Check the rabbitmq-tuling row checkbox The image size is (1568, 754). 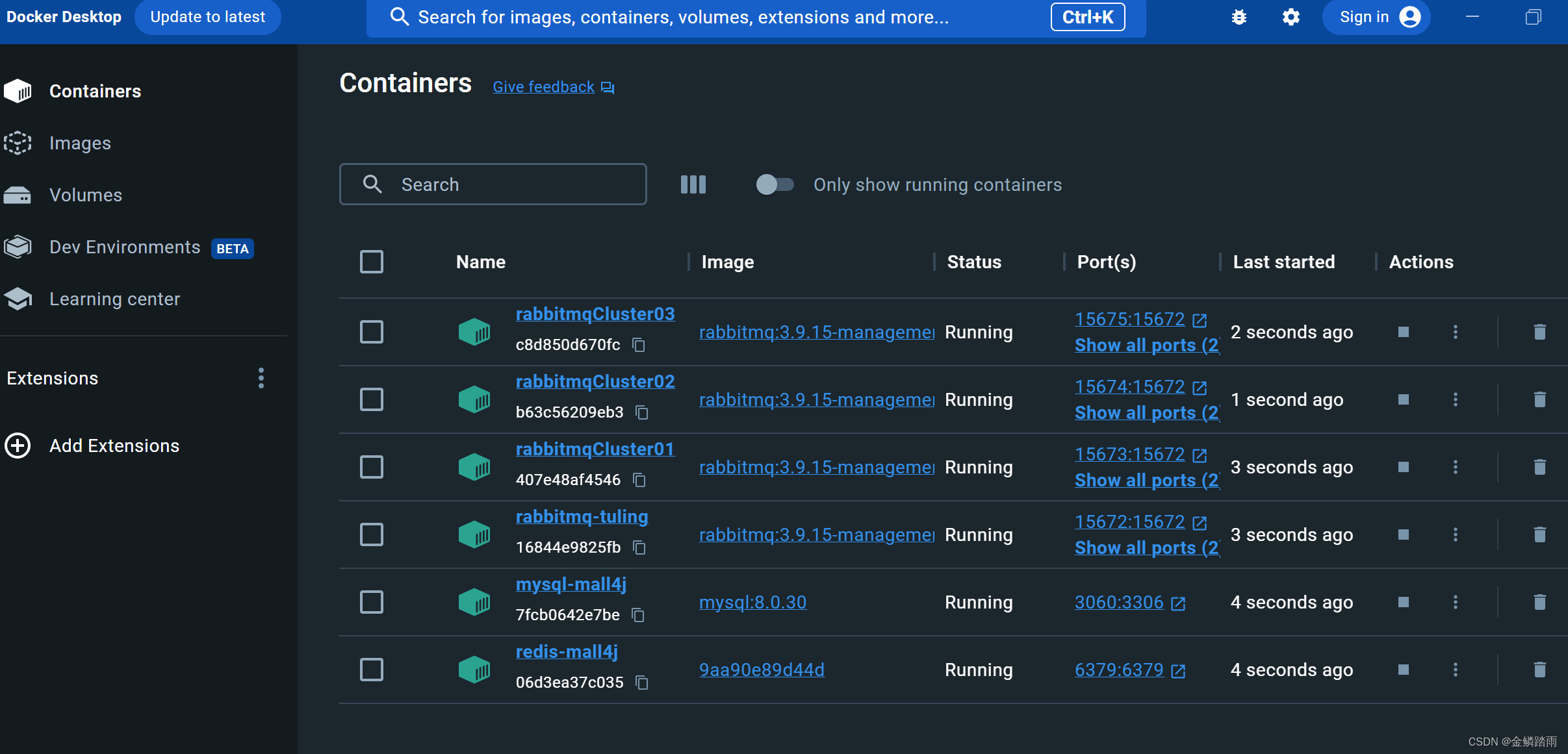tap(372, 534)
